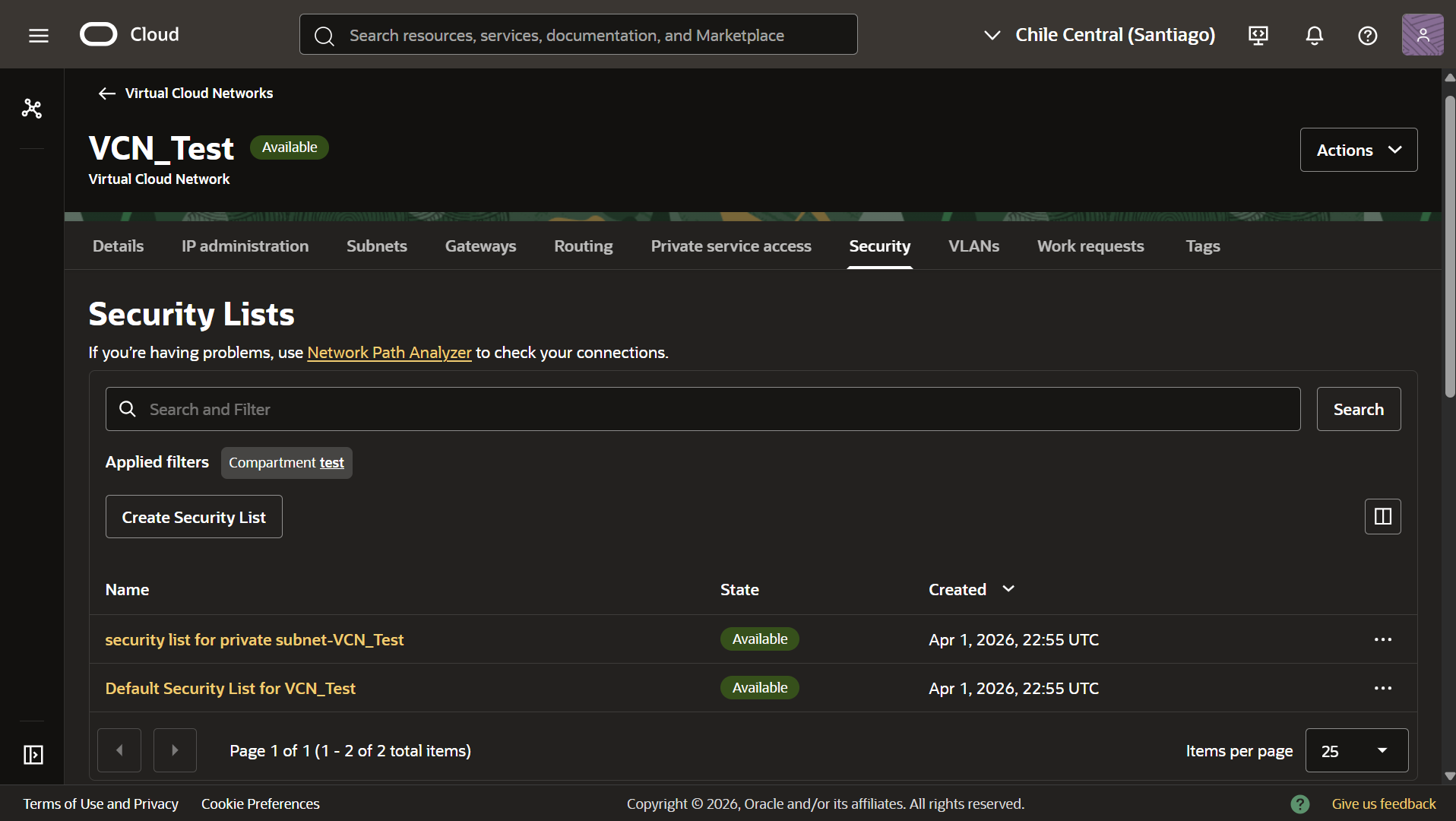
Task: Open the Gateways tab
Action: pos(480,246)
